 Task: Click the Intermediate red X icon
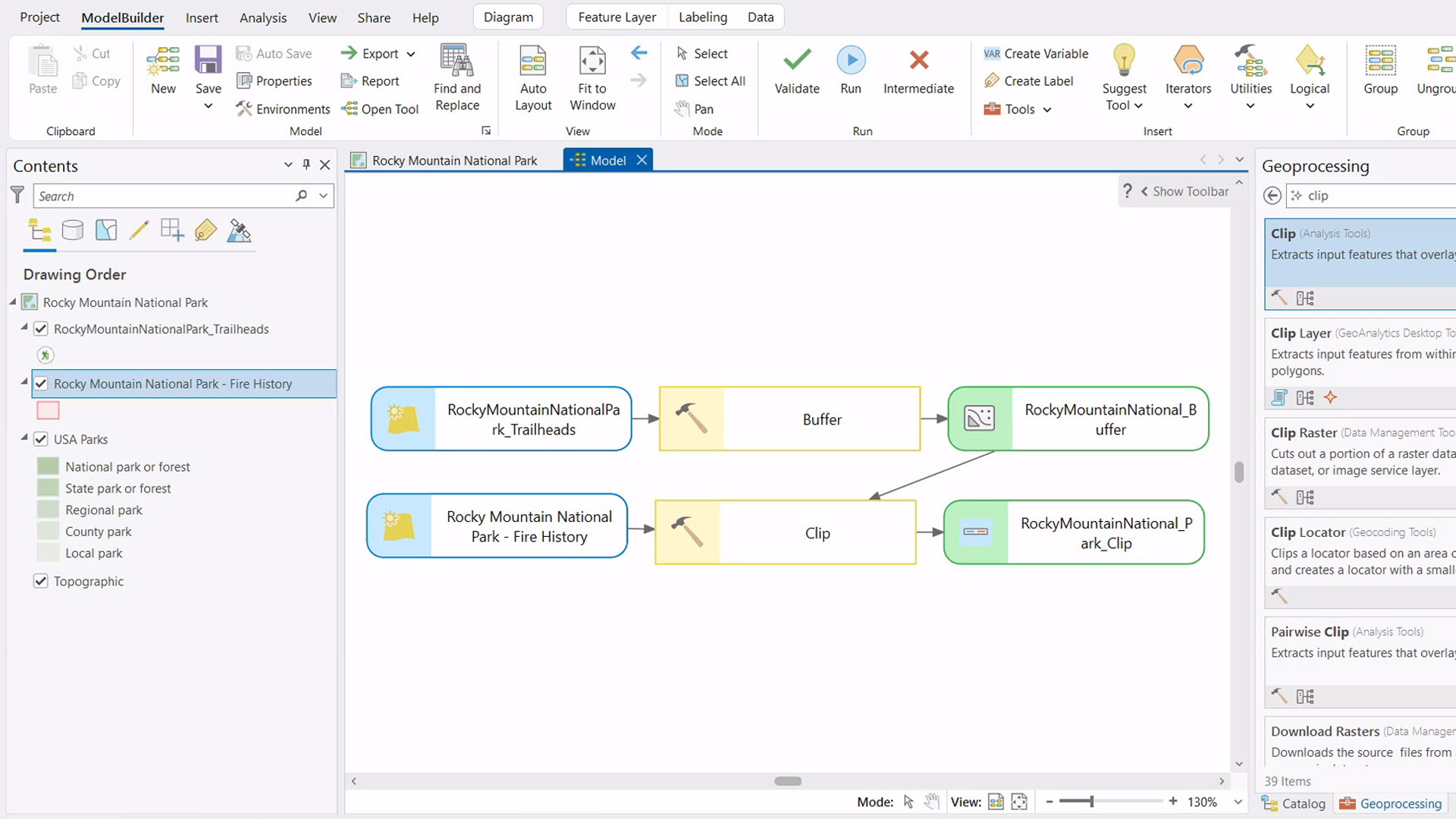click(x=919, y=60)
